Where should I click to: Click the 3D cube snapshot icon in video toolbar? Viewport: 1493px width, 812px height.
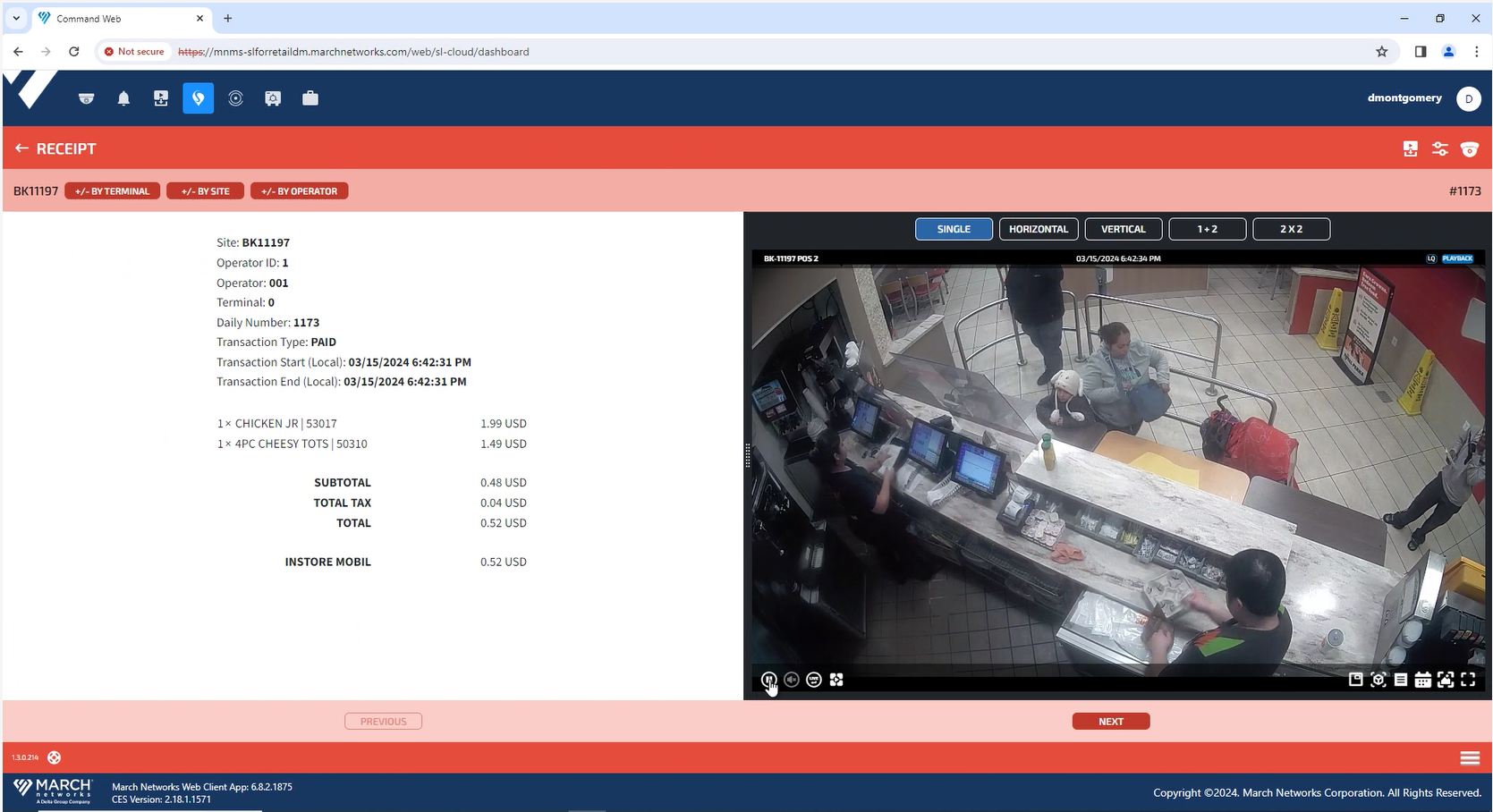pos(1378,680)
